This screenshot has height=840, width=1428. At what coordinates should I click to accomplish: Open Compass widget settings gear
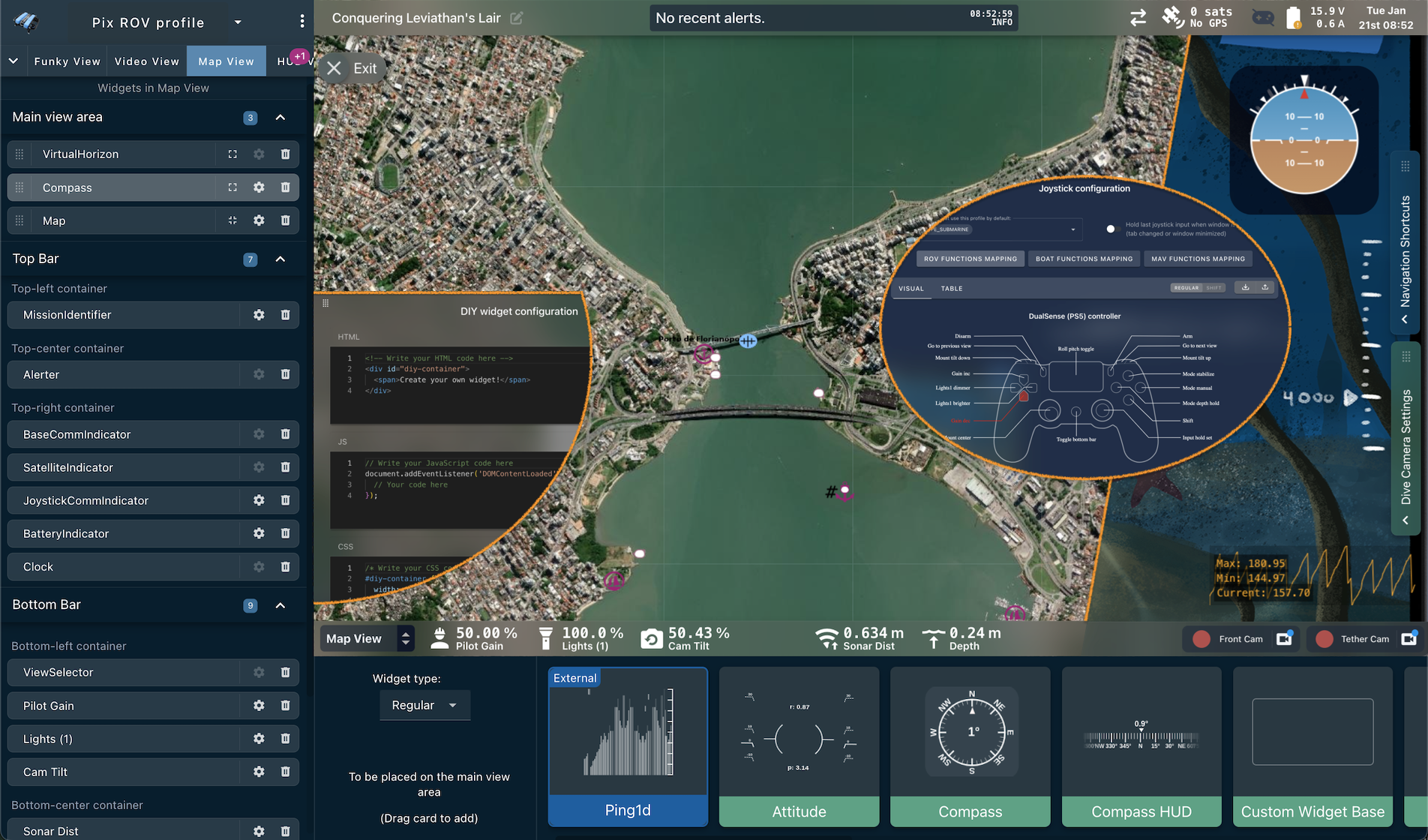259,187
